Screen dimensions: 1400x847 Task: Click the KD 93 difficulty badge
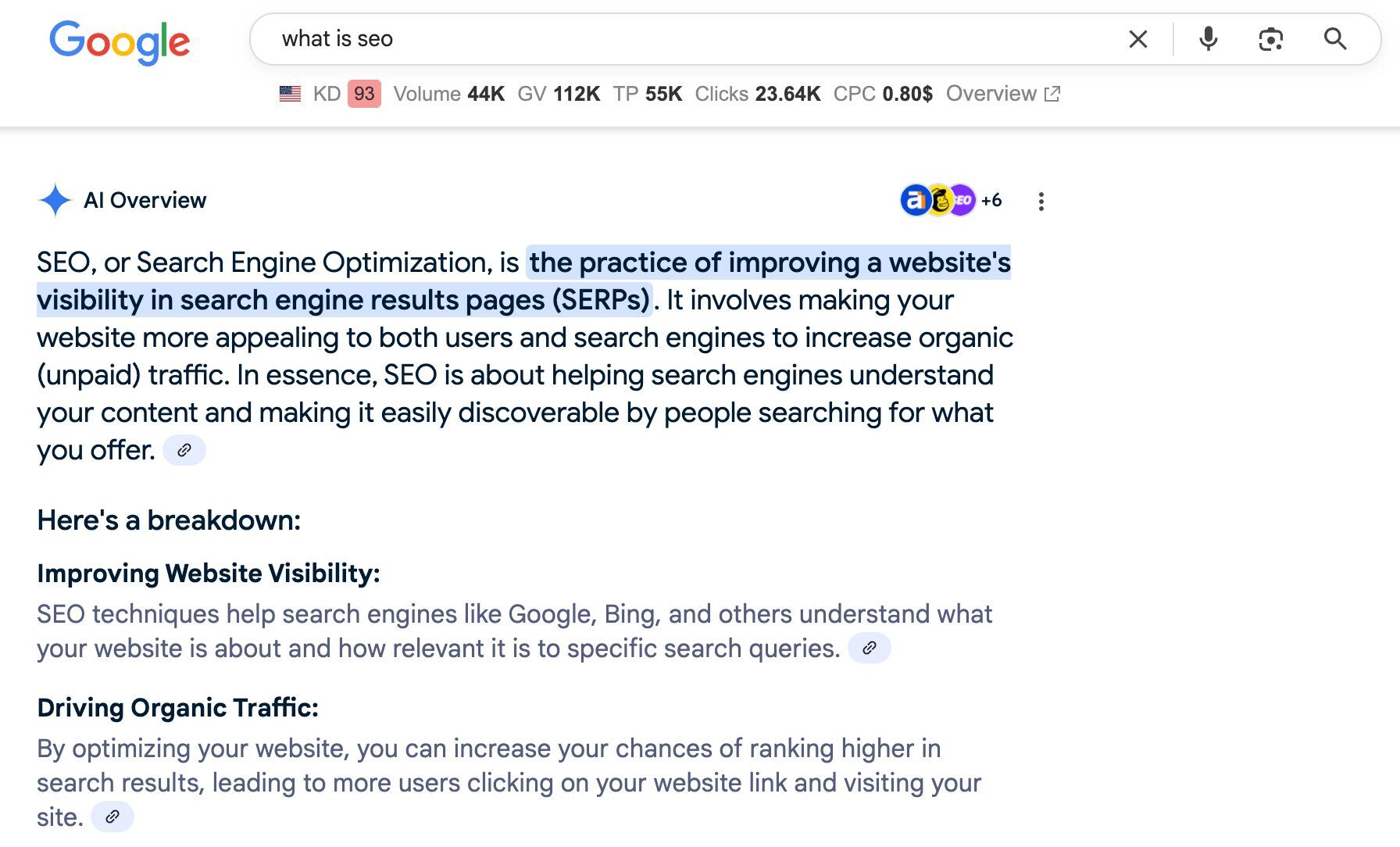coord(361,94)
